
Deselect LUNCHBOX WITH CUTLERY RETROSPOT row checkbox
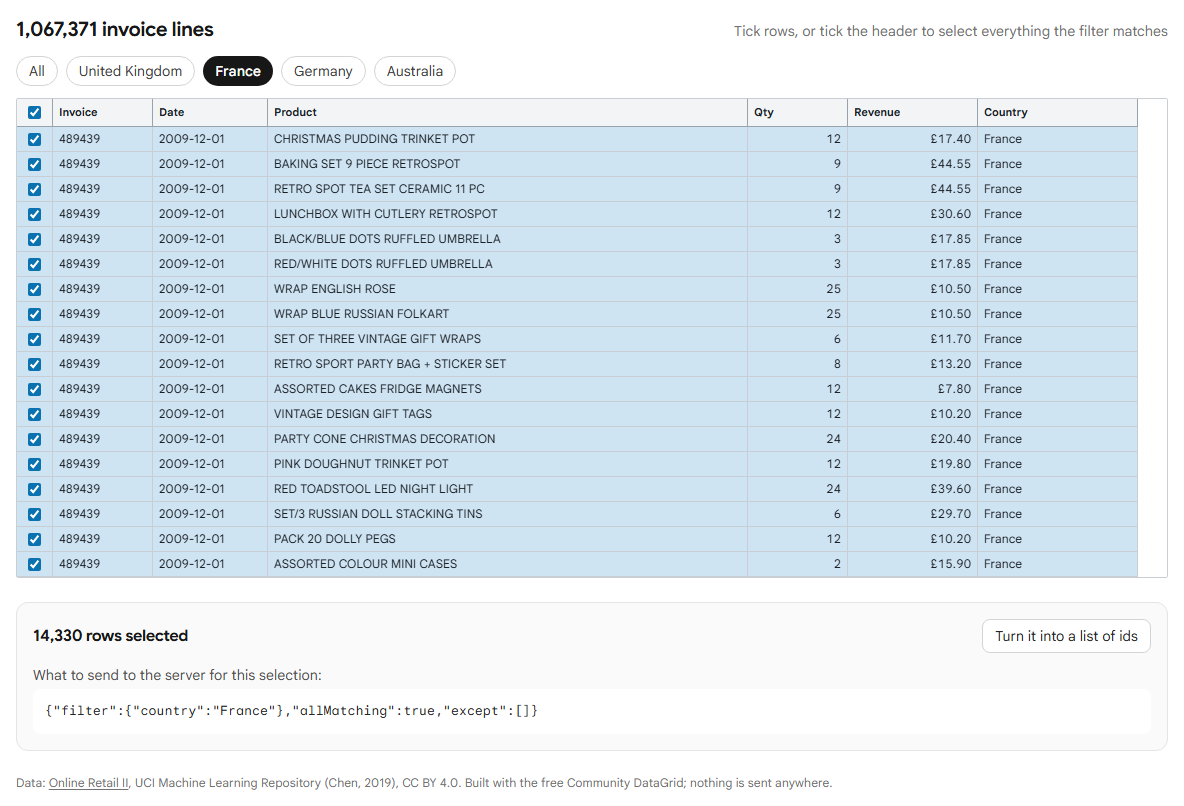[34, 214]
